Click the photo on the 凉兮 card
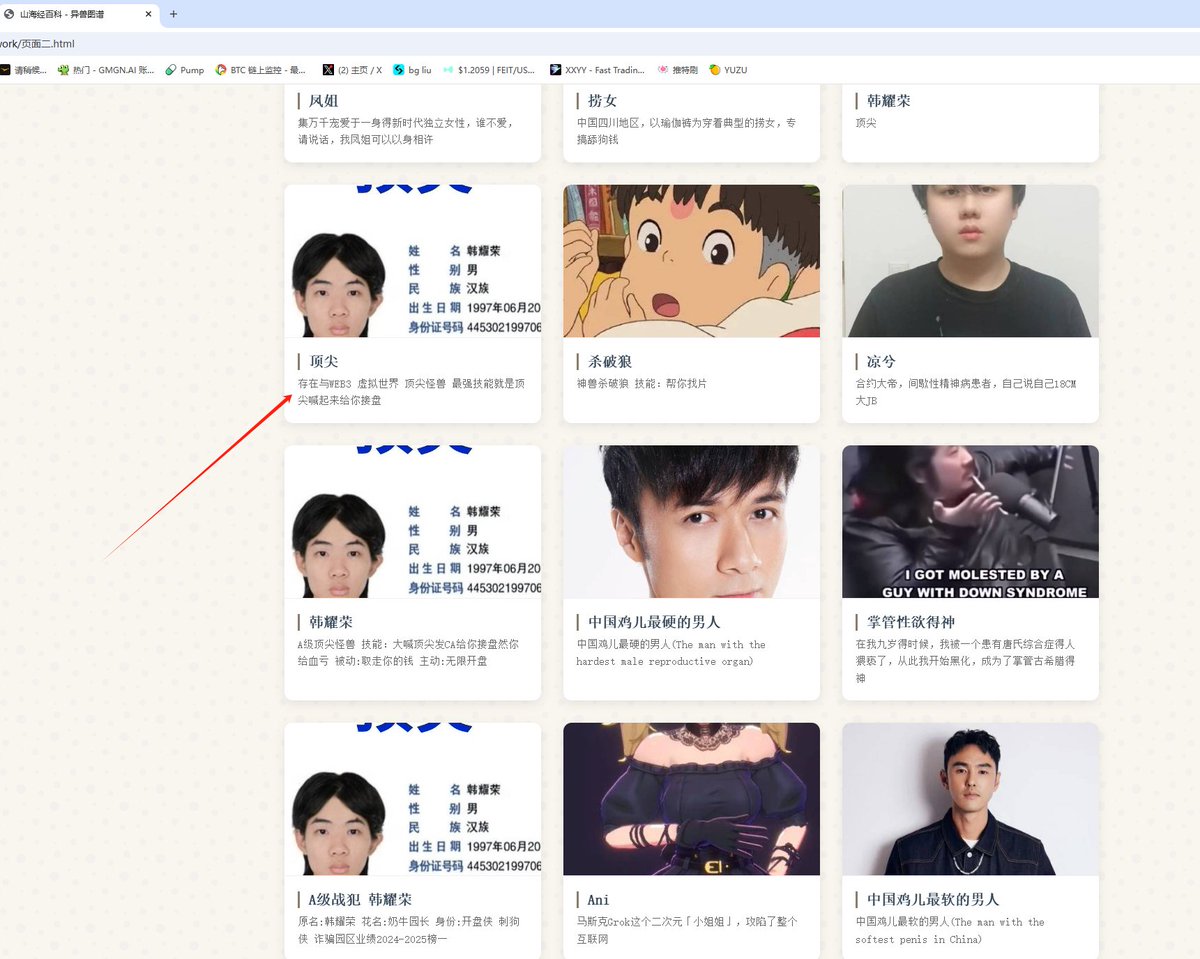 [x=970, y=261]
